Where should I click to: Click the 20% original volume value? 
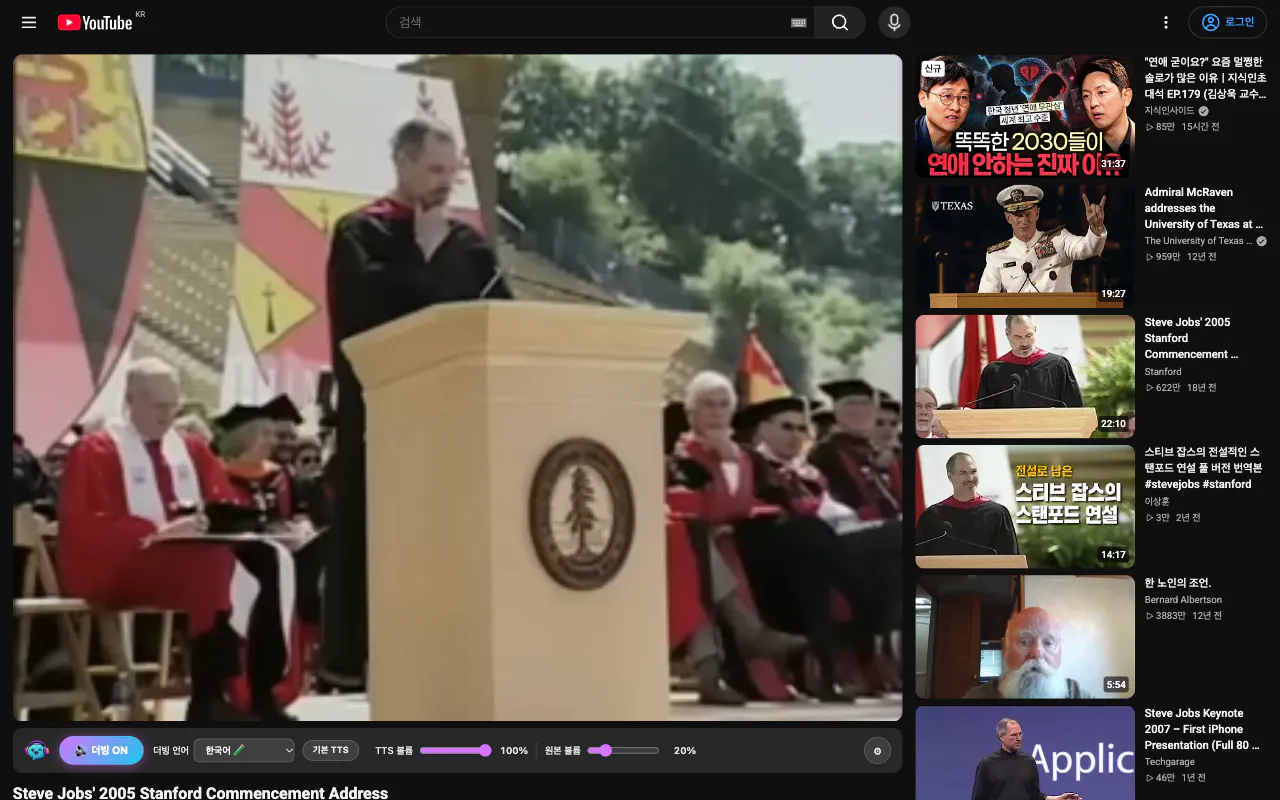tap(685, 750)
